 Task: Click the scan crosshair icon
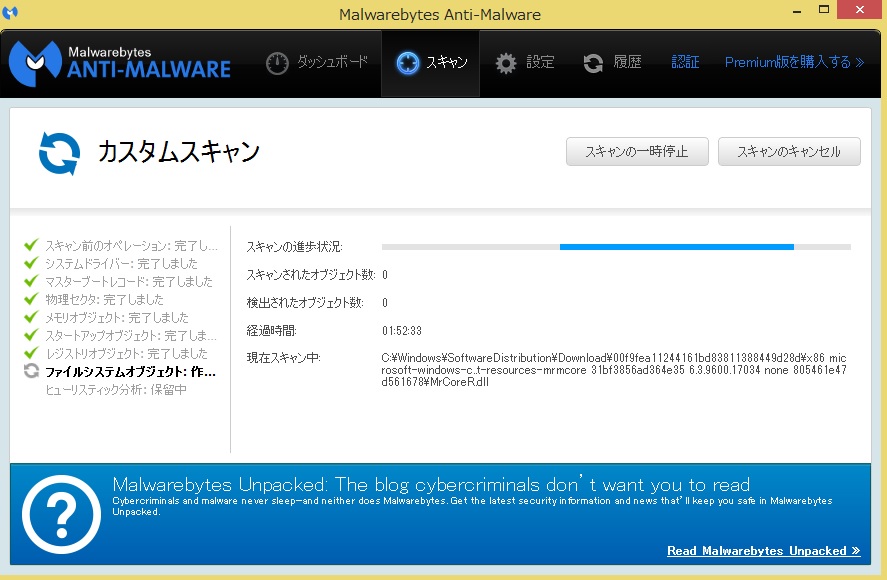coord(407,63)
